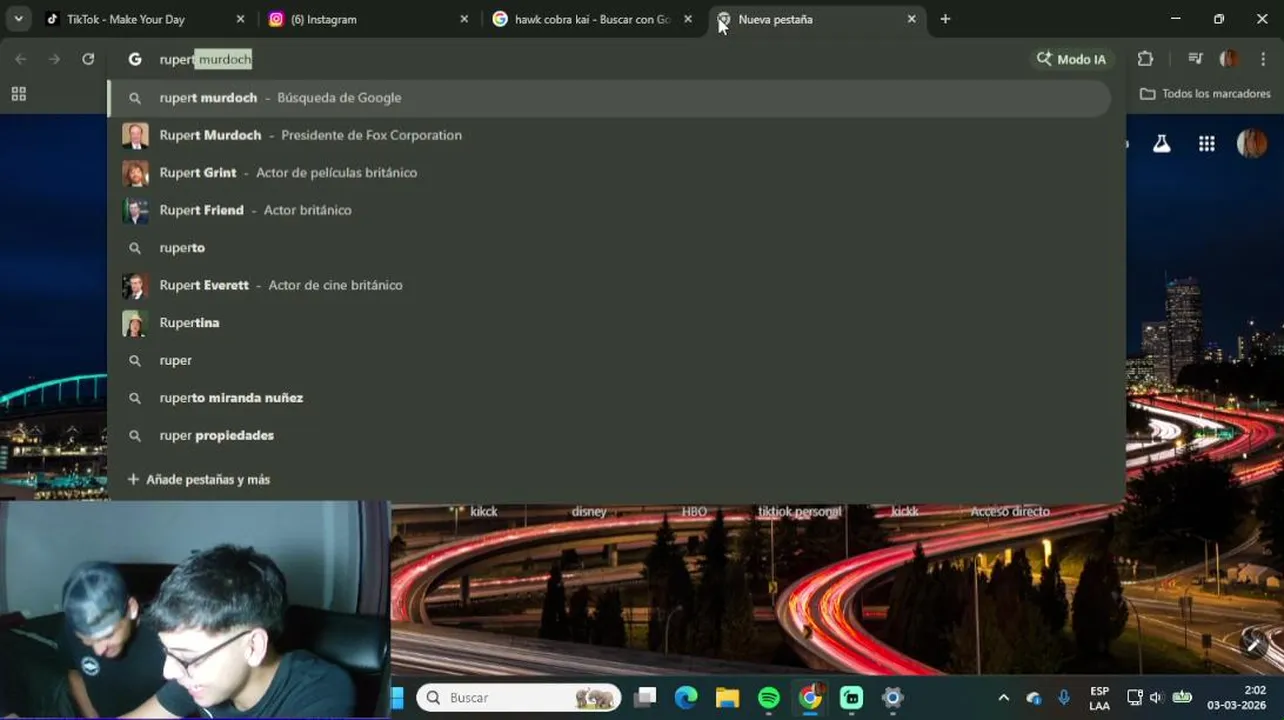
Task: Select rupert murdoch Búsqueda de Google suggestion
Action: tap(610, 98)
